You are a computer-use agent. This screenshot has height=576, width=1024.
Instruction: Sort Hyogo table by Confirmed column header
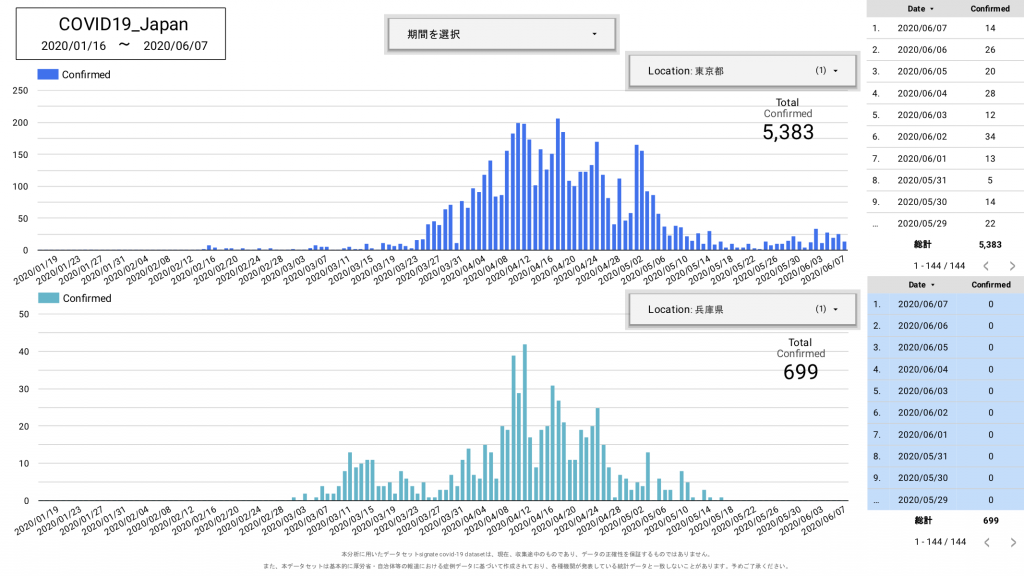(x=990, y=285)
